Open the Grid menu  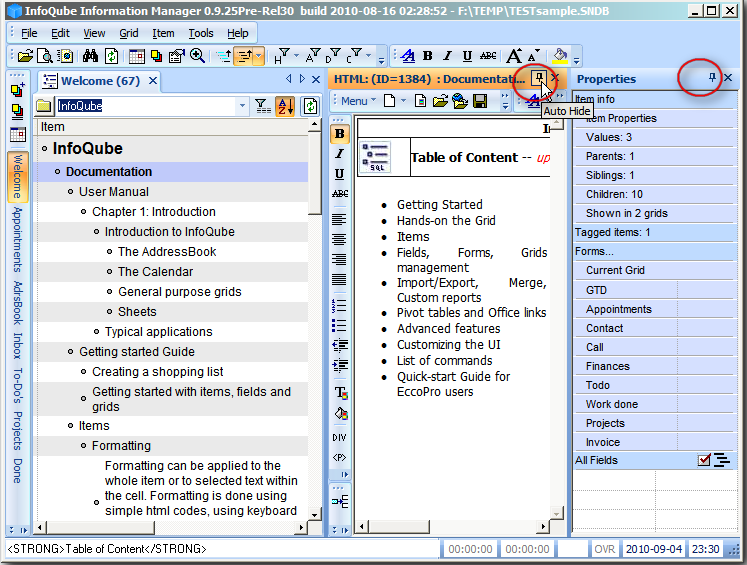129,33
